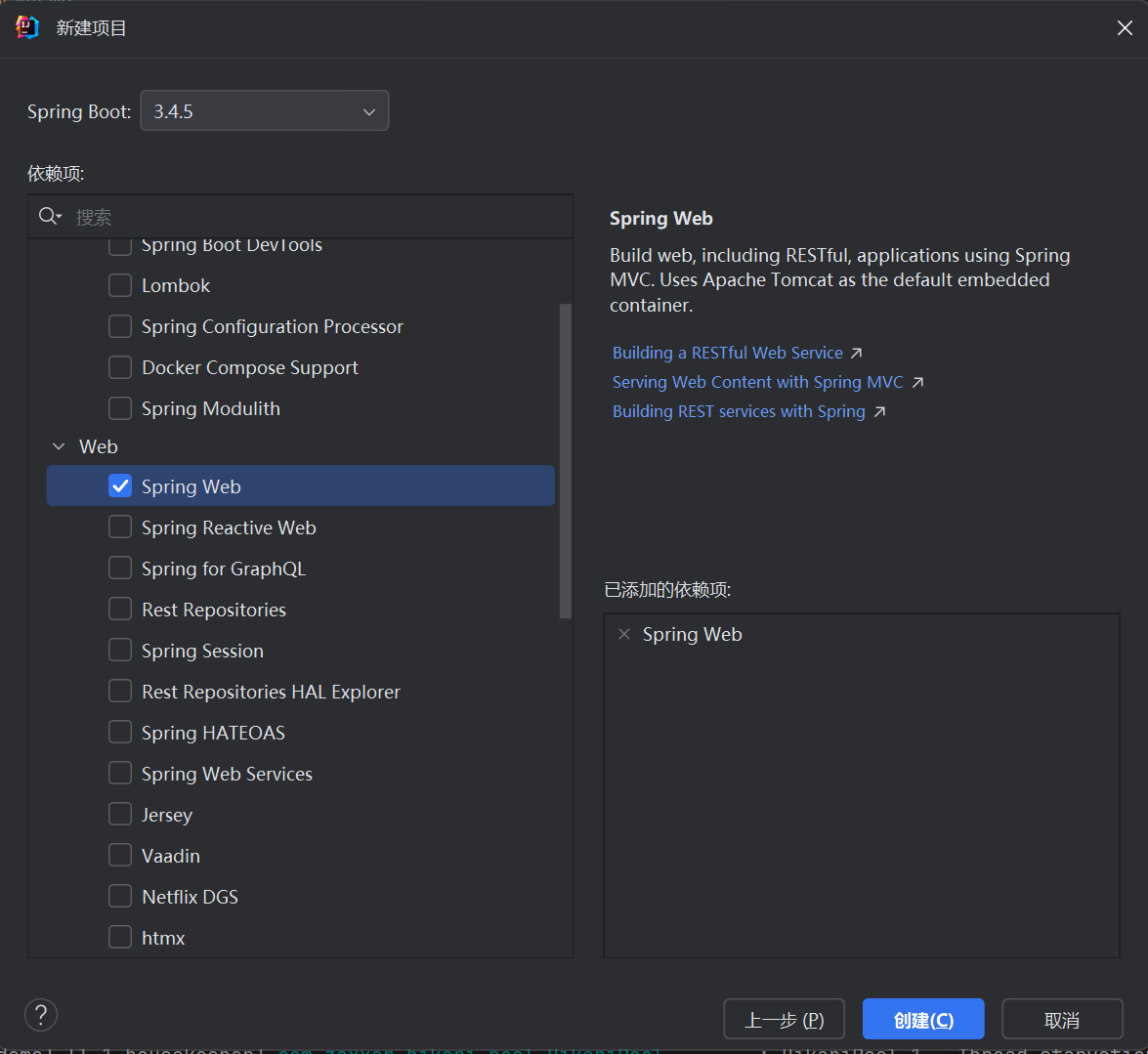Click arrow icon beside Serving Web Content link

point(917,382)
